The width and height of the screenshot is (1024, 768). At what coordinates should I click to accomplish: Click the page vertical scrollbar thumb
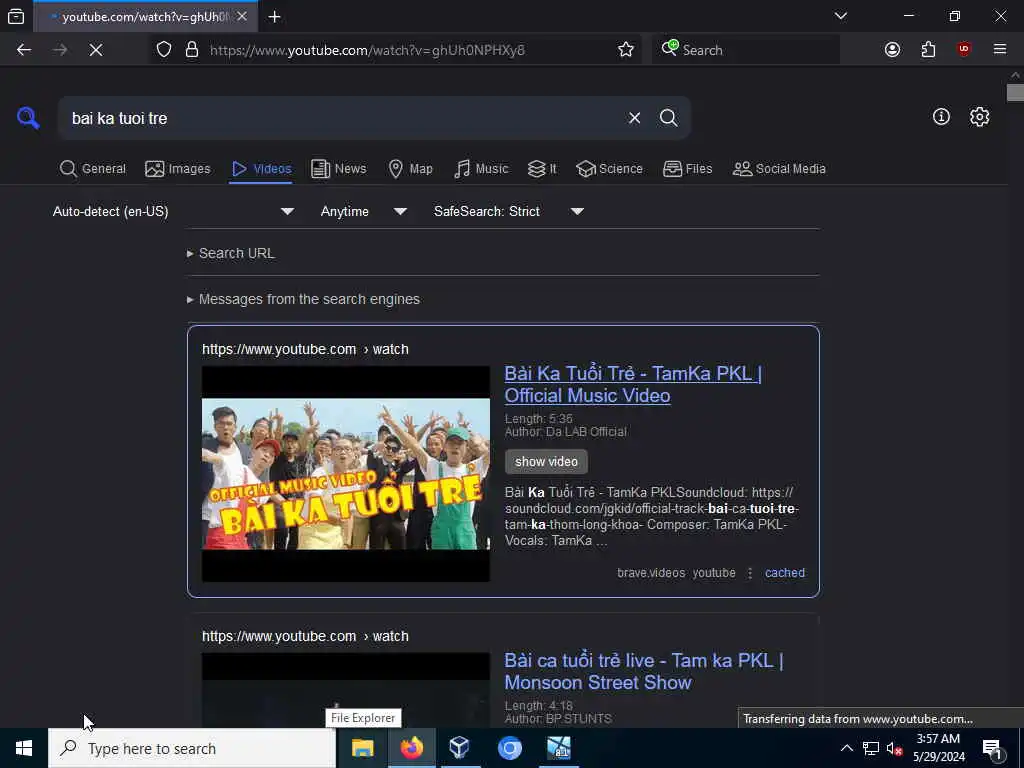click(1015, 93)
